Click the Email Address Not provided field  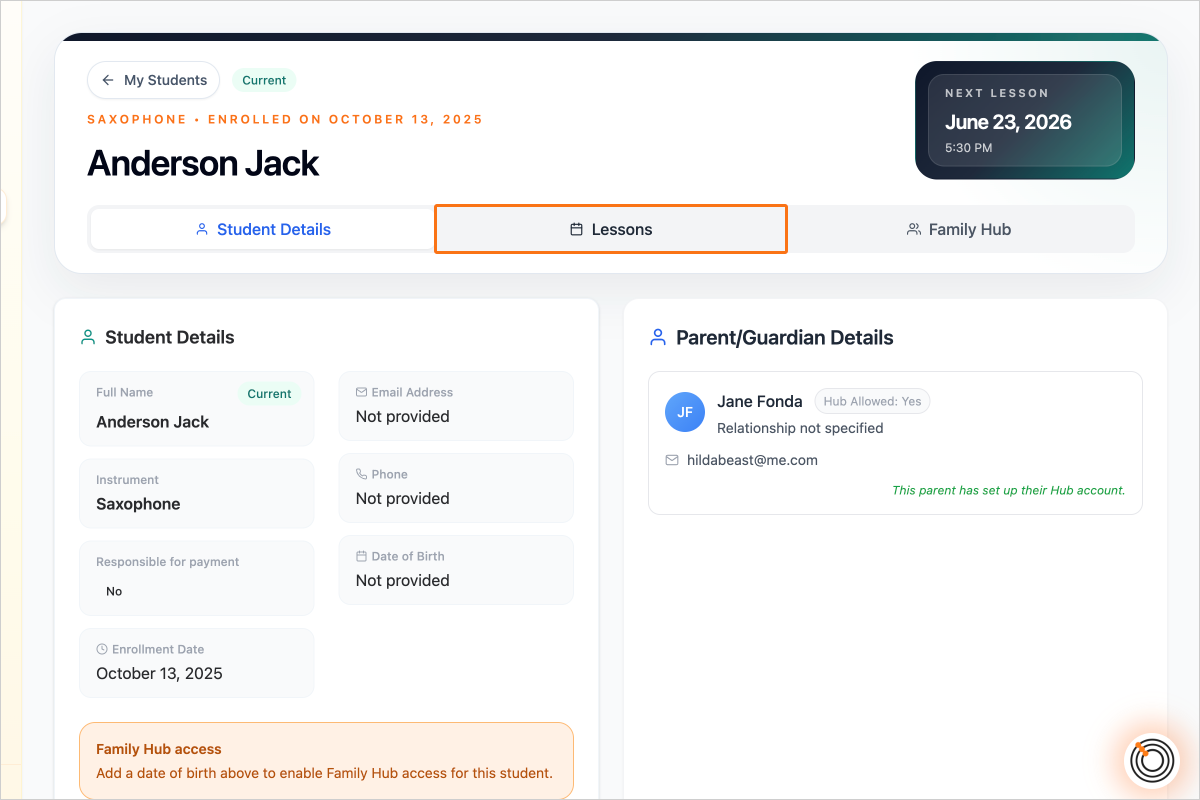(x=456, y=406)
